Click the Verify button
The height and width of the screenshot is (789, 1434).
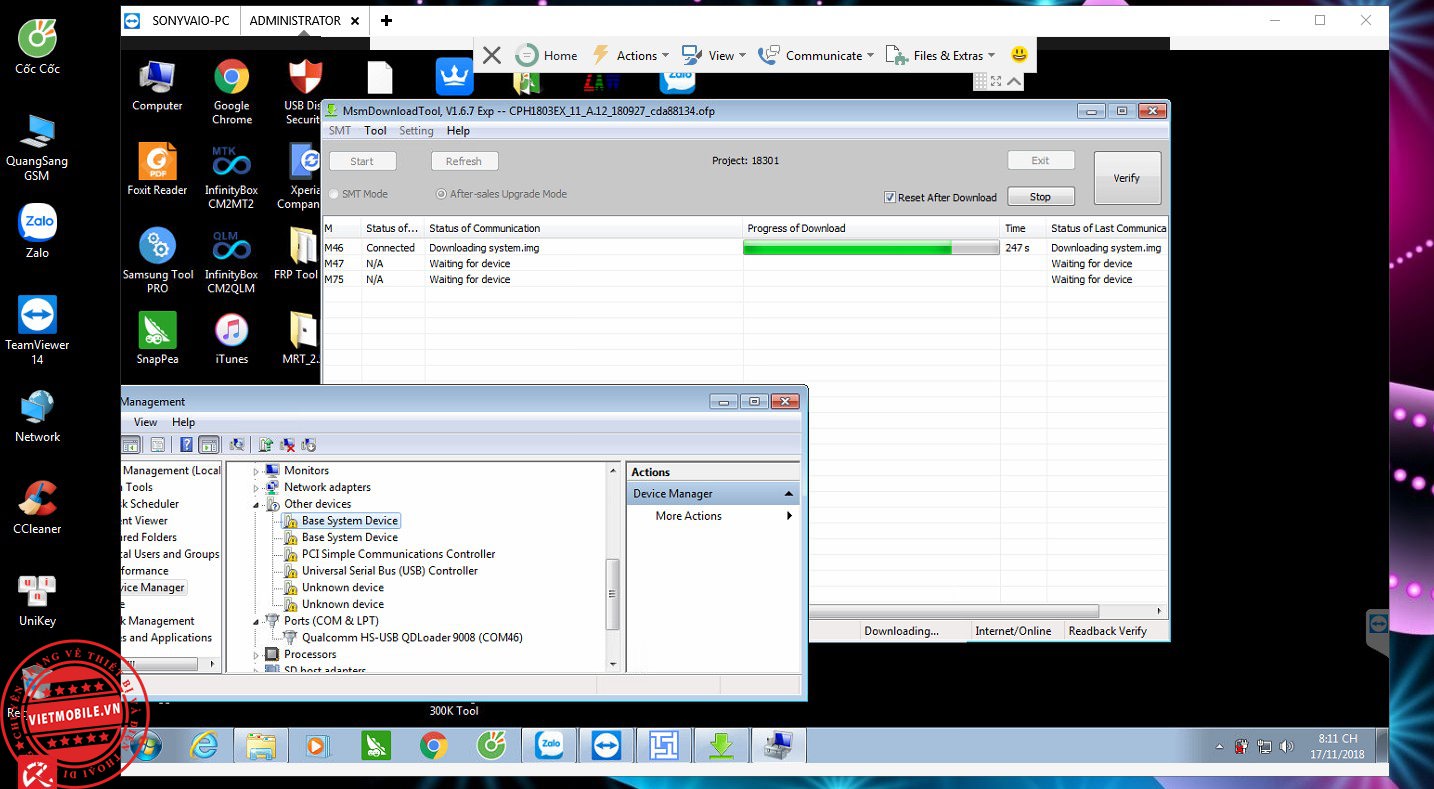[1127, 178]
